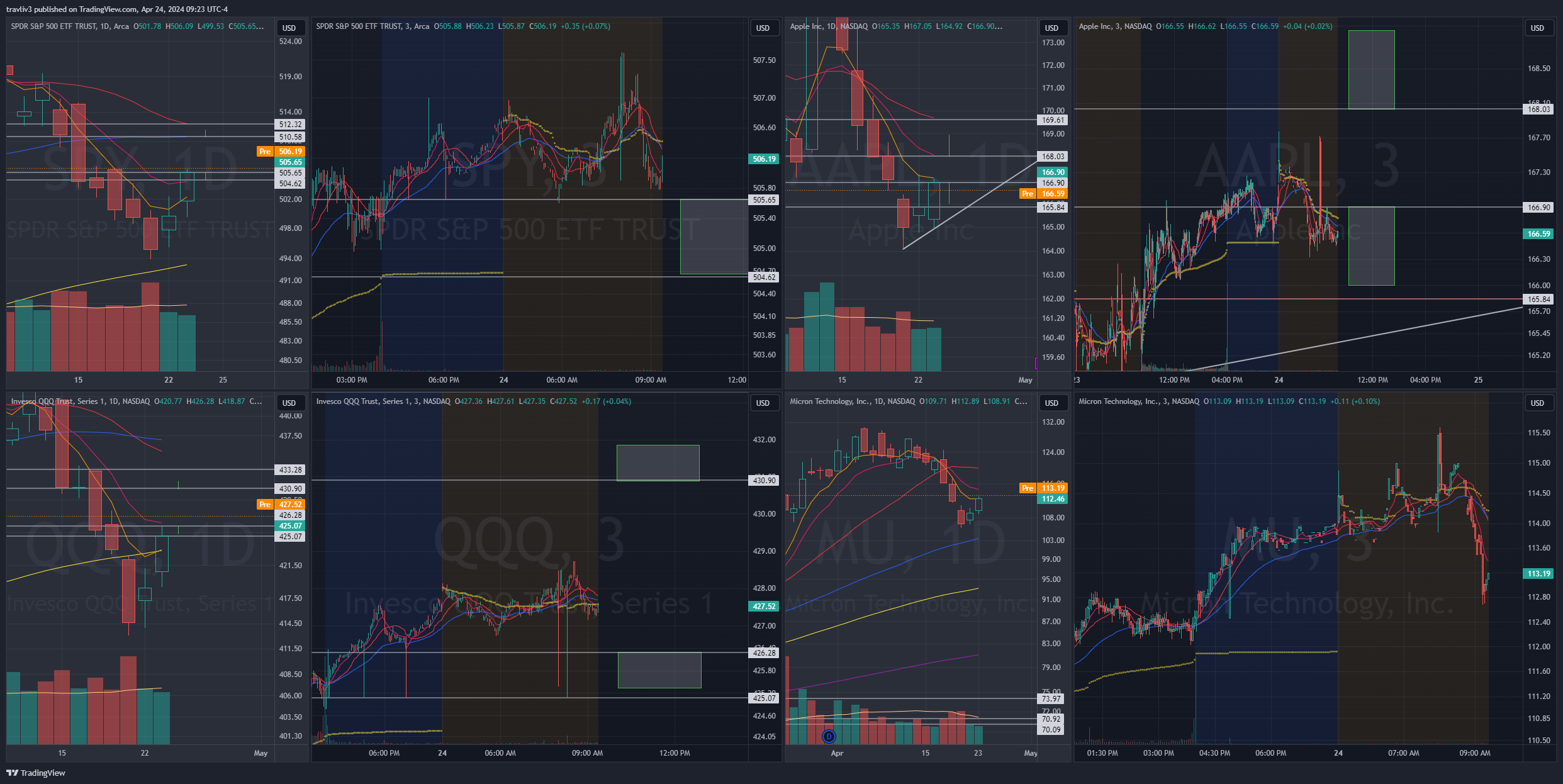The width and height of the screenshot is (1563, 784).
Task: Open USD currency selector on SPY 3-minute chart
Action: (x=763, y=28)
